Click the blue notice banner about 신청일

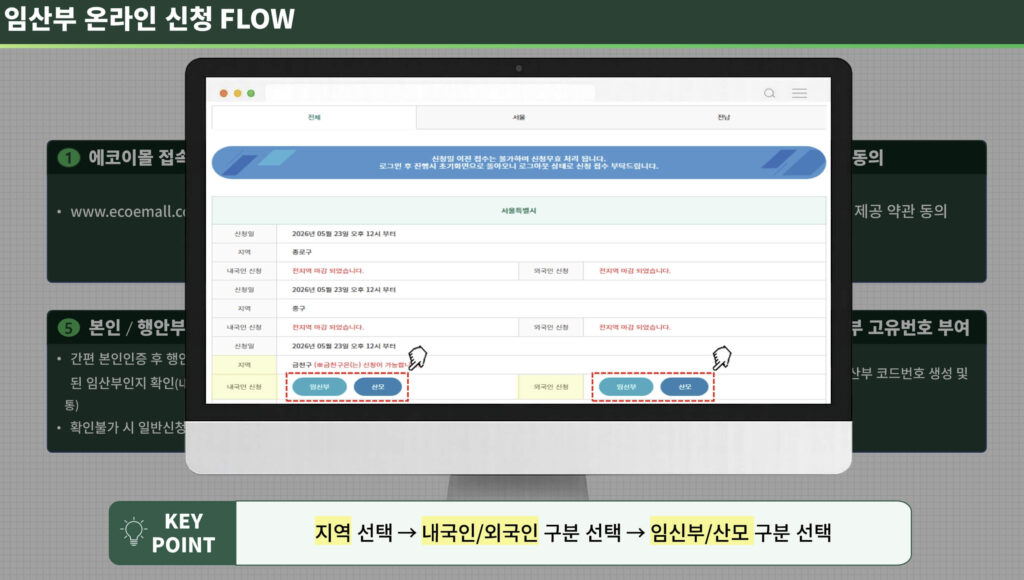[x=519, y=163]
